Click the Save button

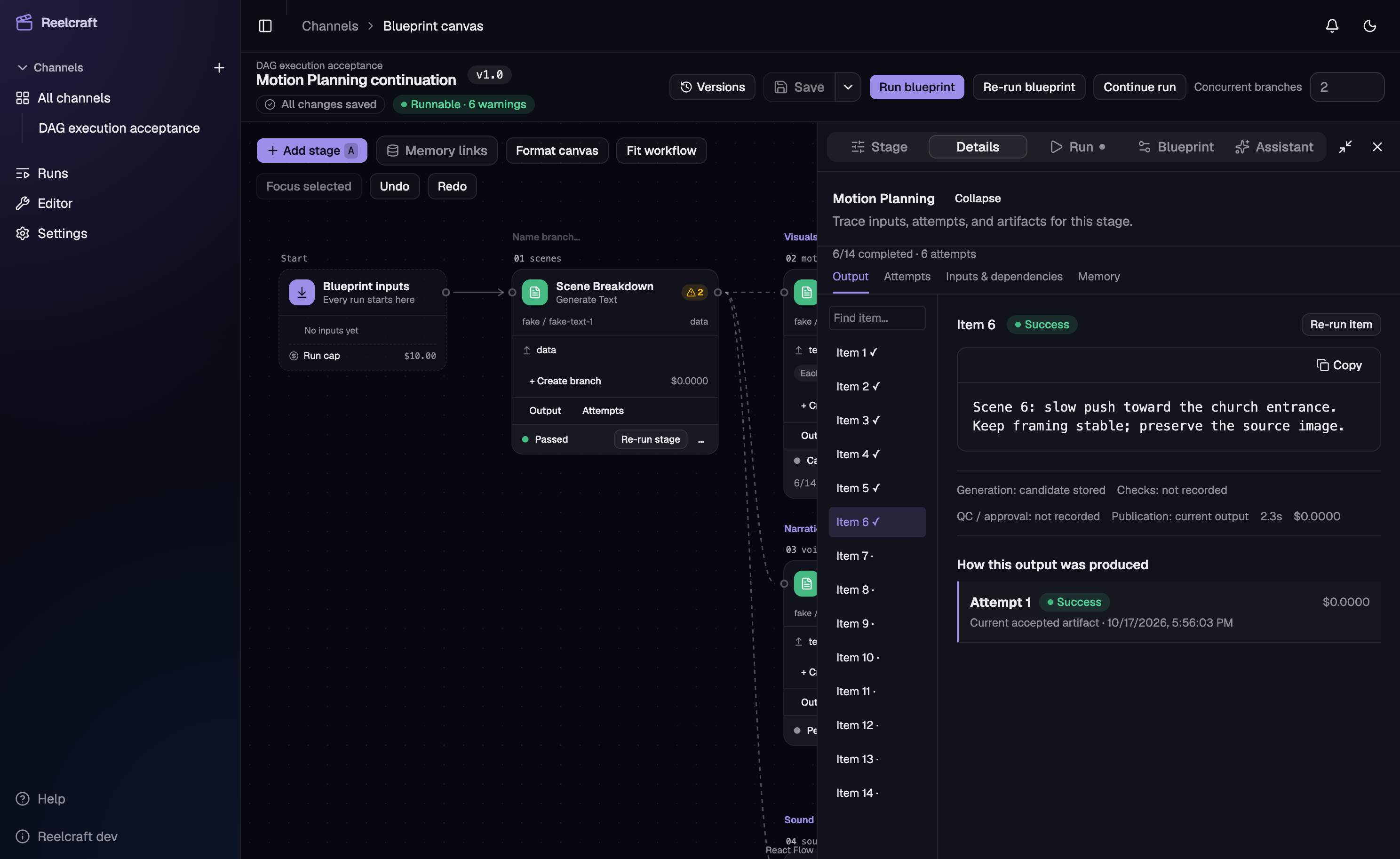point(799,87)
